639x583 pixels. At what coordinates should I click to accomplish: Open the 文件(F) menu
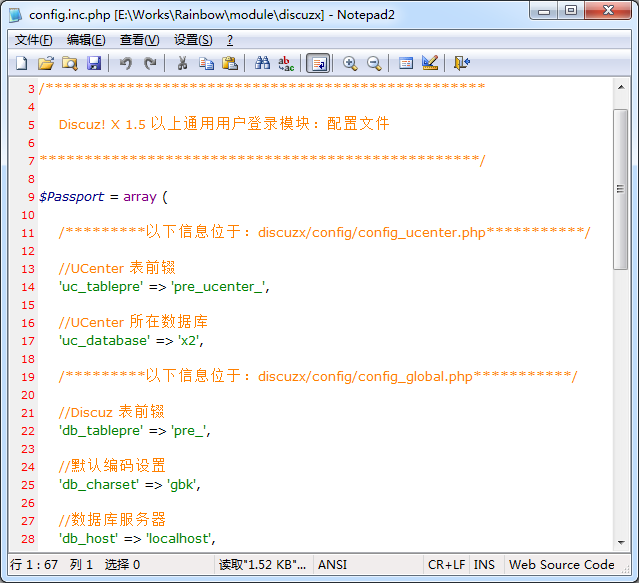(33, 40)
